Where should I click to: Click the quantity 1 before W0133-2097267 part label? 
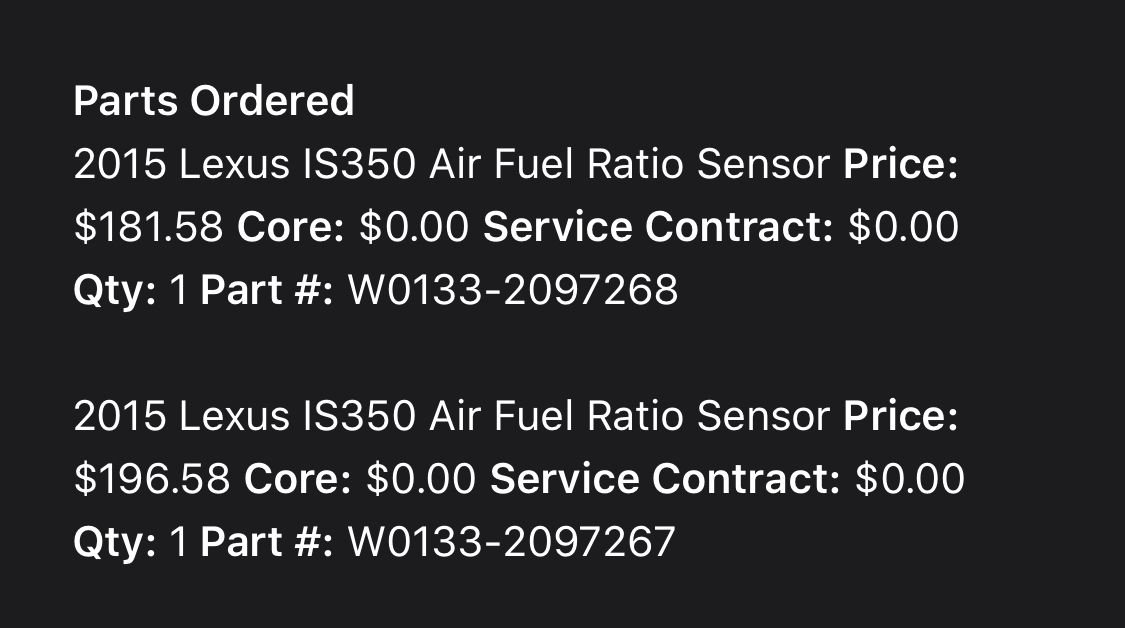click(180, 543)
